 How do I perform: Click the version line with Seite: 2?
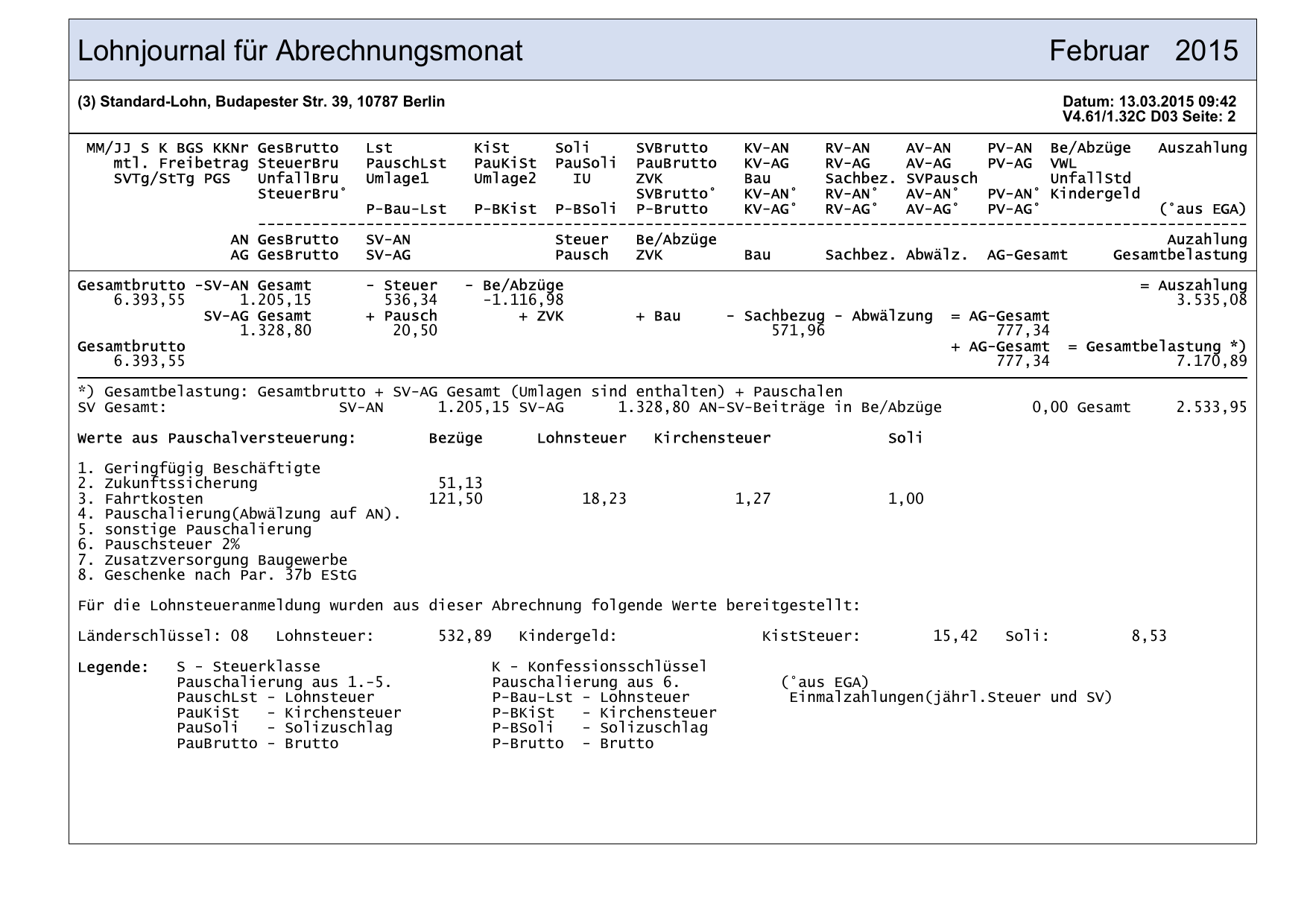(1149, 117)
